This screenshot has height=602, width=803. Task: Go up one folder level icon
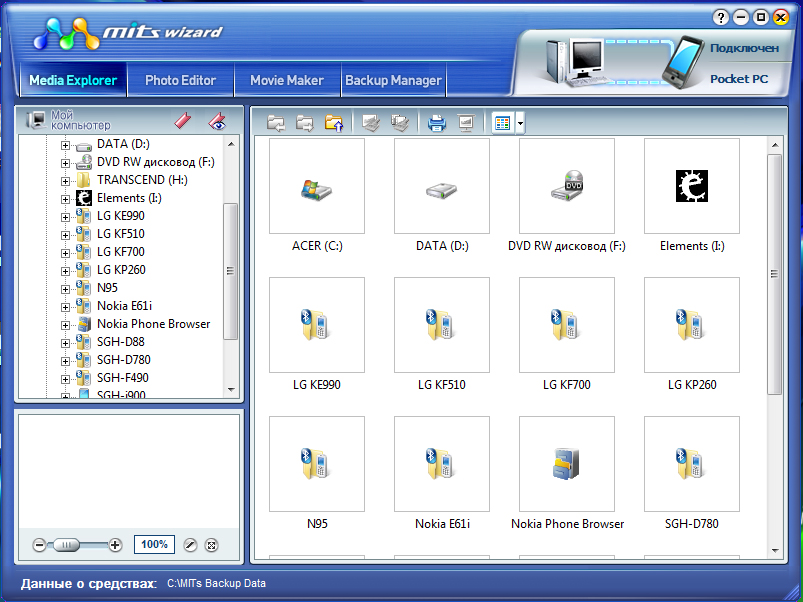(334, 123)
